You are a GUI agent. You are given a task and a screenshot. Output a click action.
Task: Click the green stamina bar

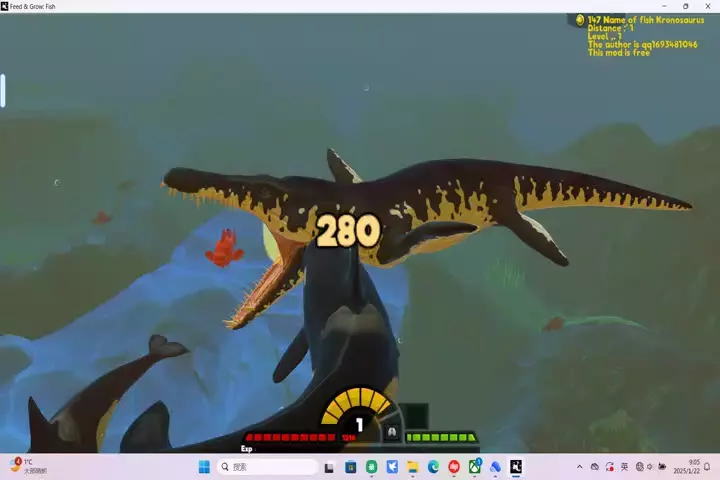441,437
